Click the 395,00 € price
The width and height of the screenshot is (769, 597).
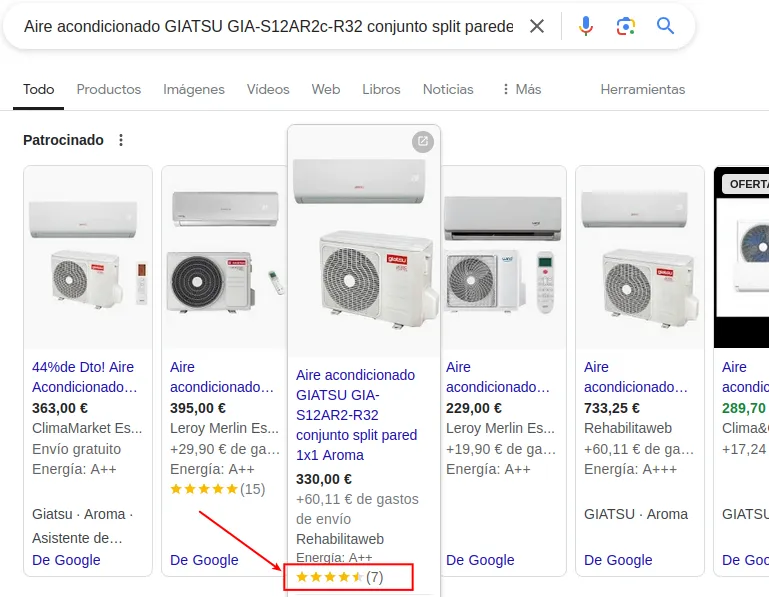click(x=198, y=408)
